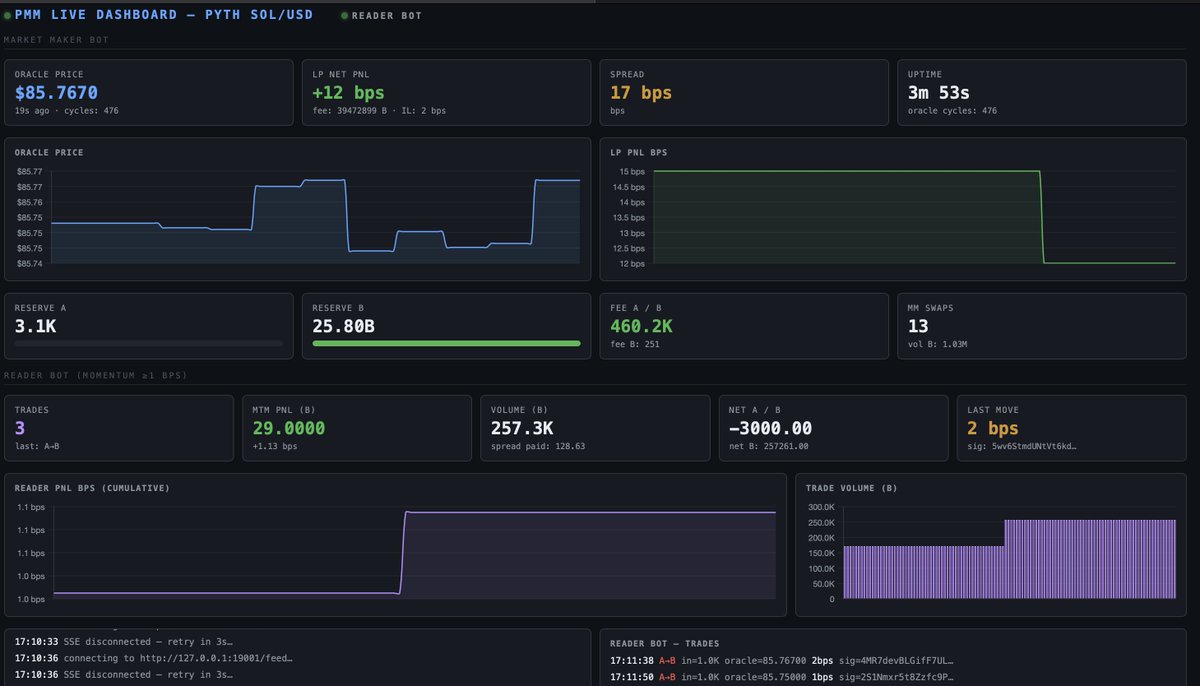
Task: Click the 17:10:33 SSE disconnected log line
Action: 124,642
